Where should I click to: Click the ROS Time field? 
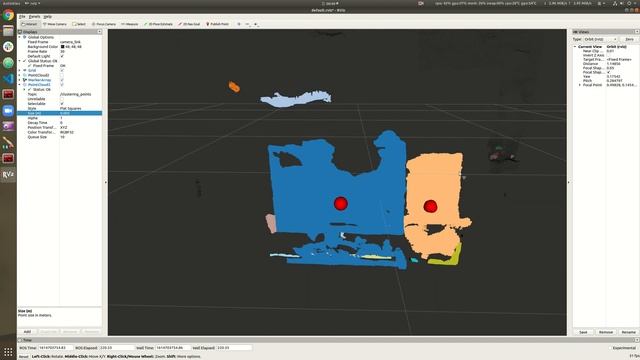(x=56, y=348)
